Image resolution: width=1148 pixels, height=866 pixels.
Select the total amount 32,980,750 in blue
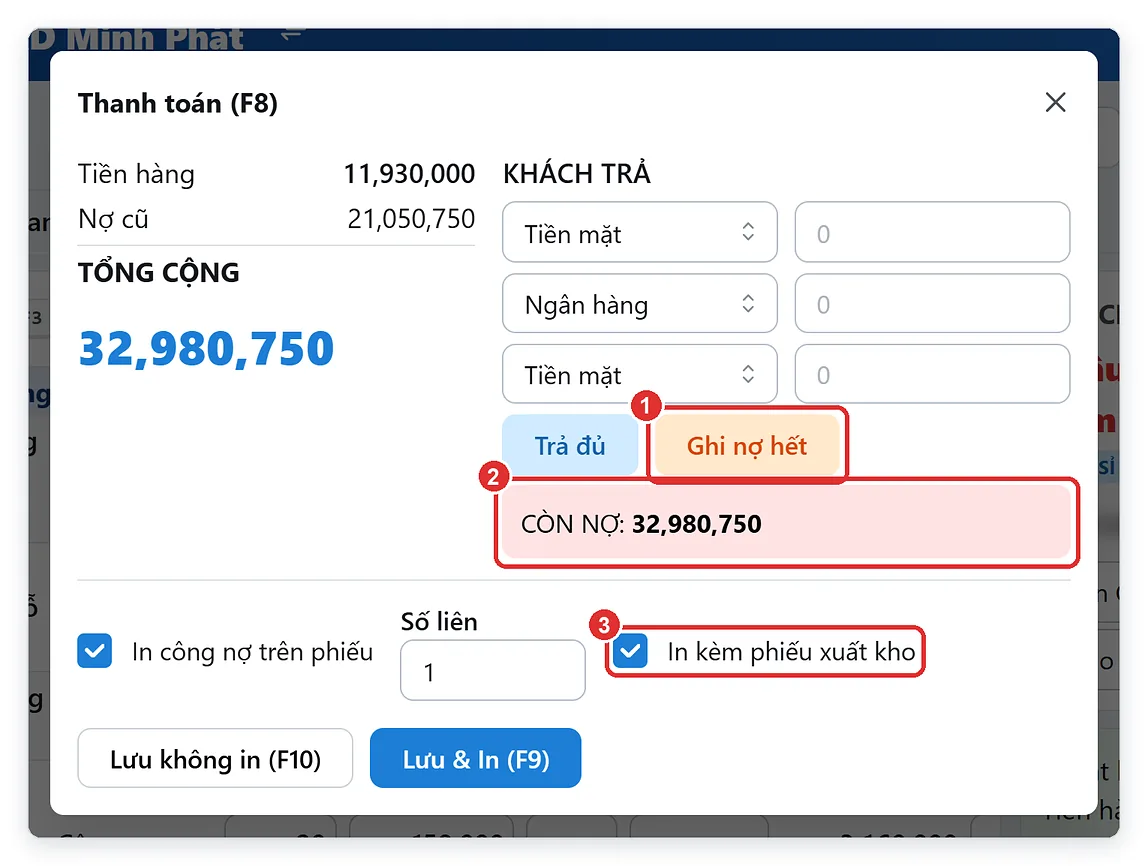206,348
